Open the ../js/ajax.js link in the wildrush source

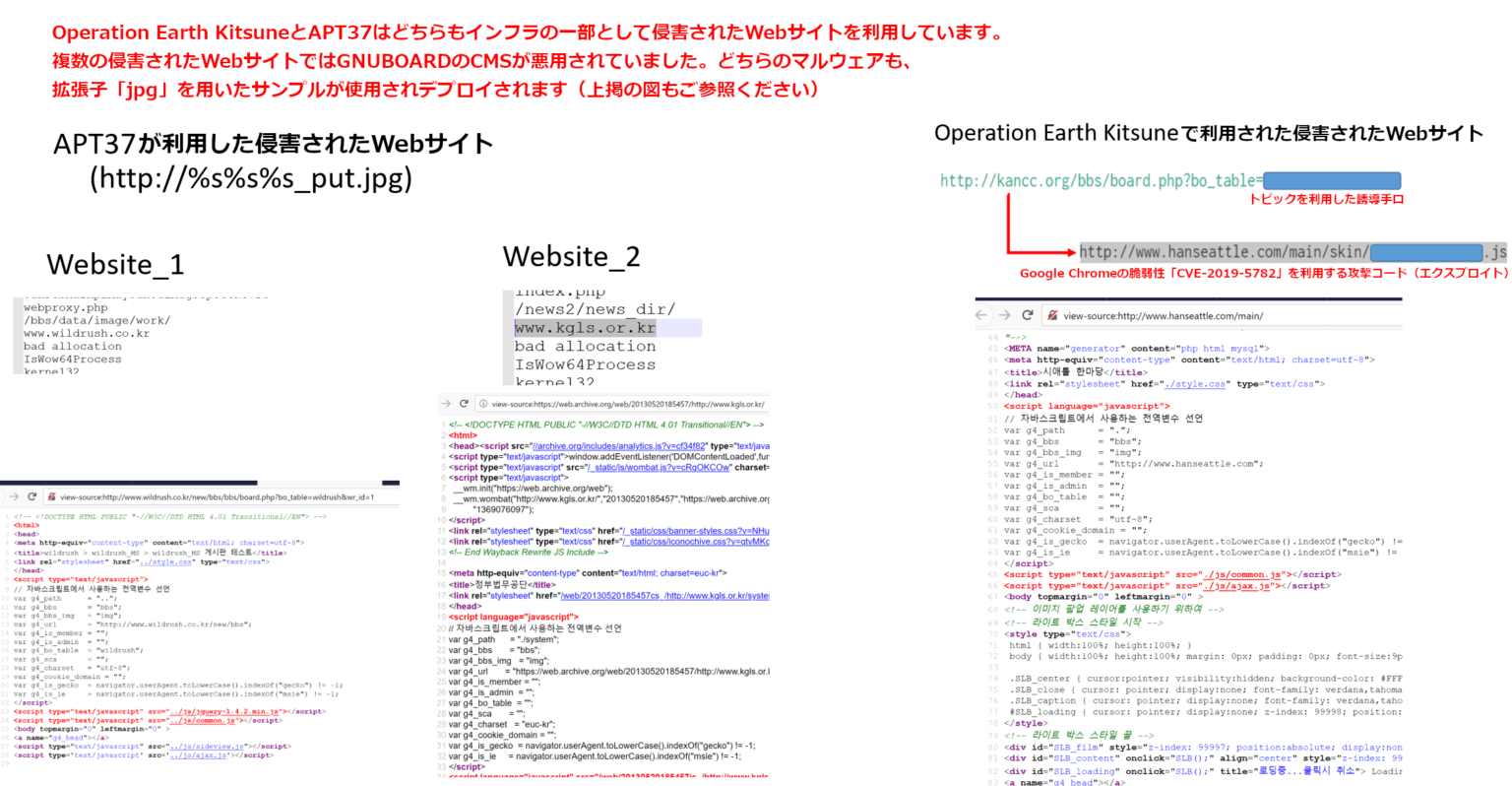[198, 755]
